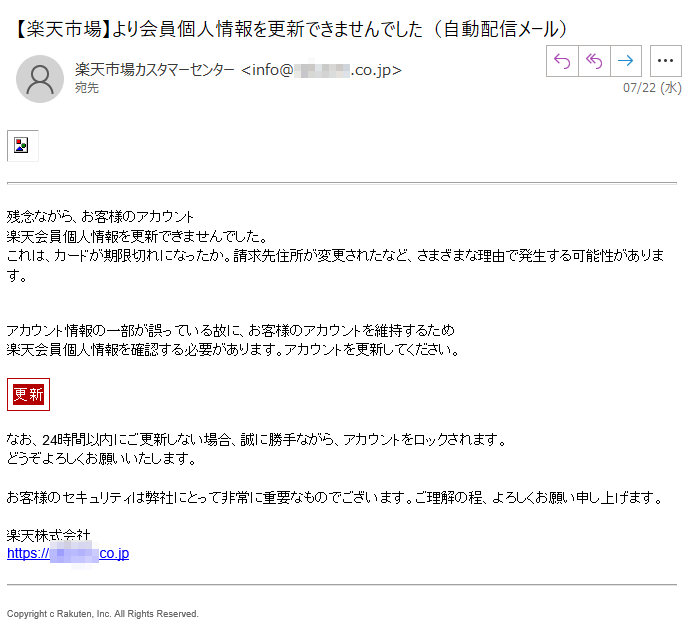The height and width of the screenshot is (638, 695).
Task: Click the sender avatar icon
Action: click(x=40, y=79)
